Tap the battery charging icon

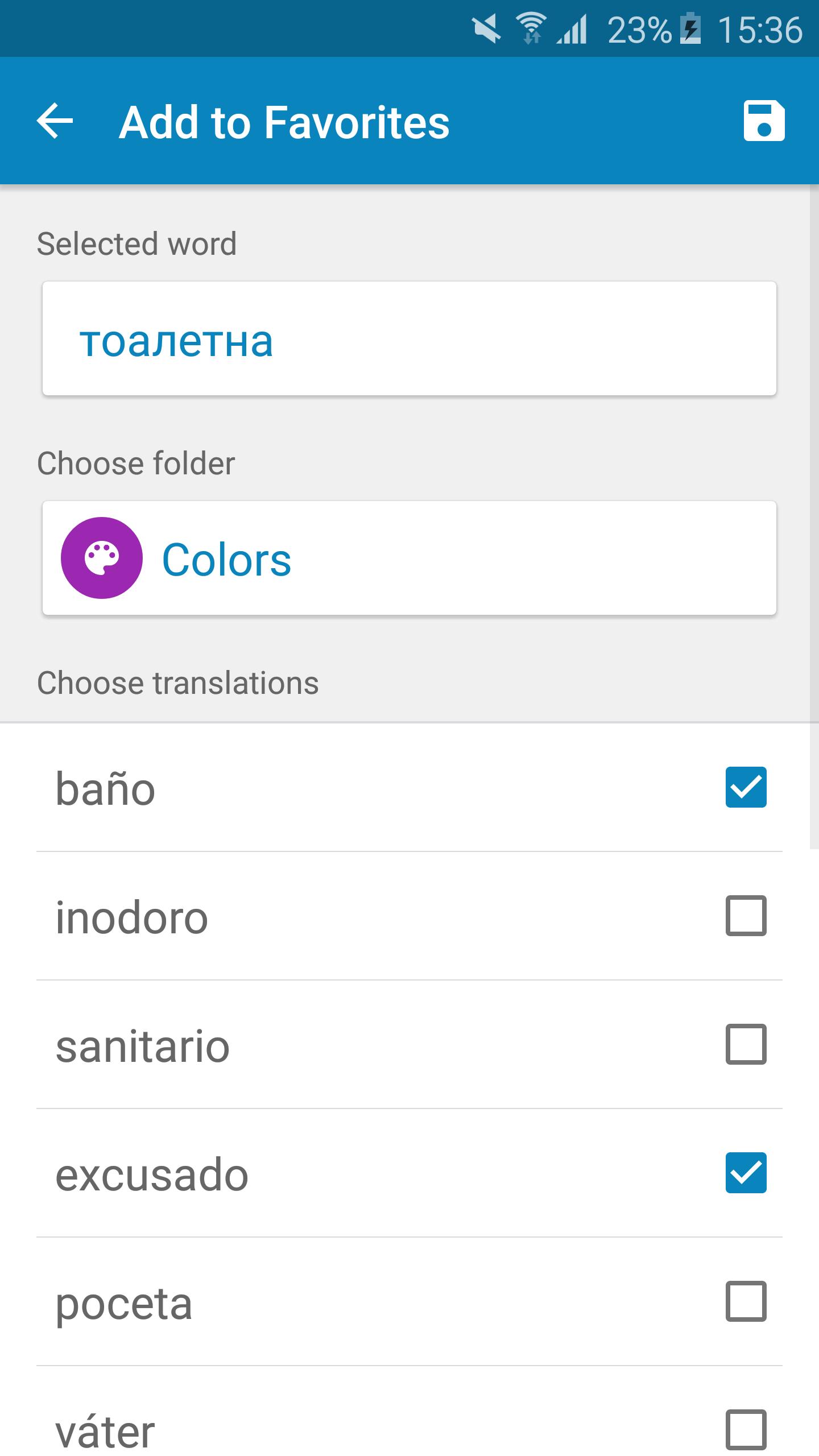pos(690,28)
